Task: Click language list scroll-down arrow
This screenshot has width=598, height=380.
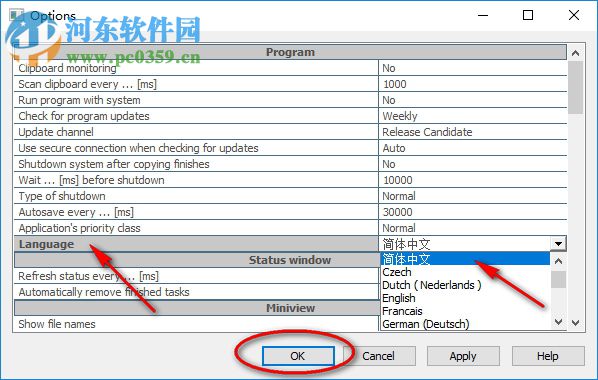Action: click(x=558, y=322)
